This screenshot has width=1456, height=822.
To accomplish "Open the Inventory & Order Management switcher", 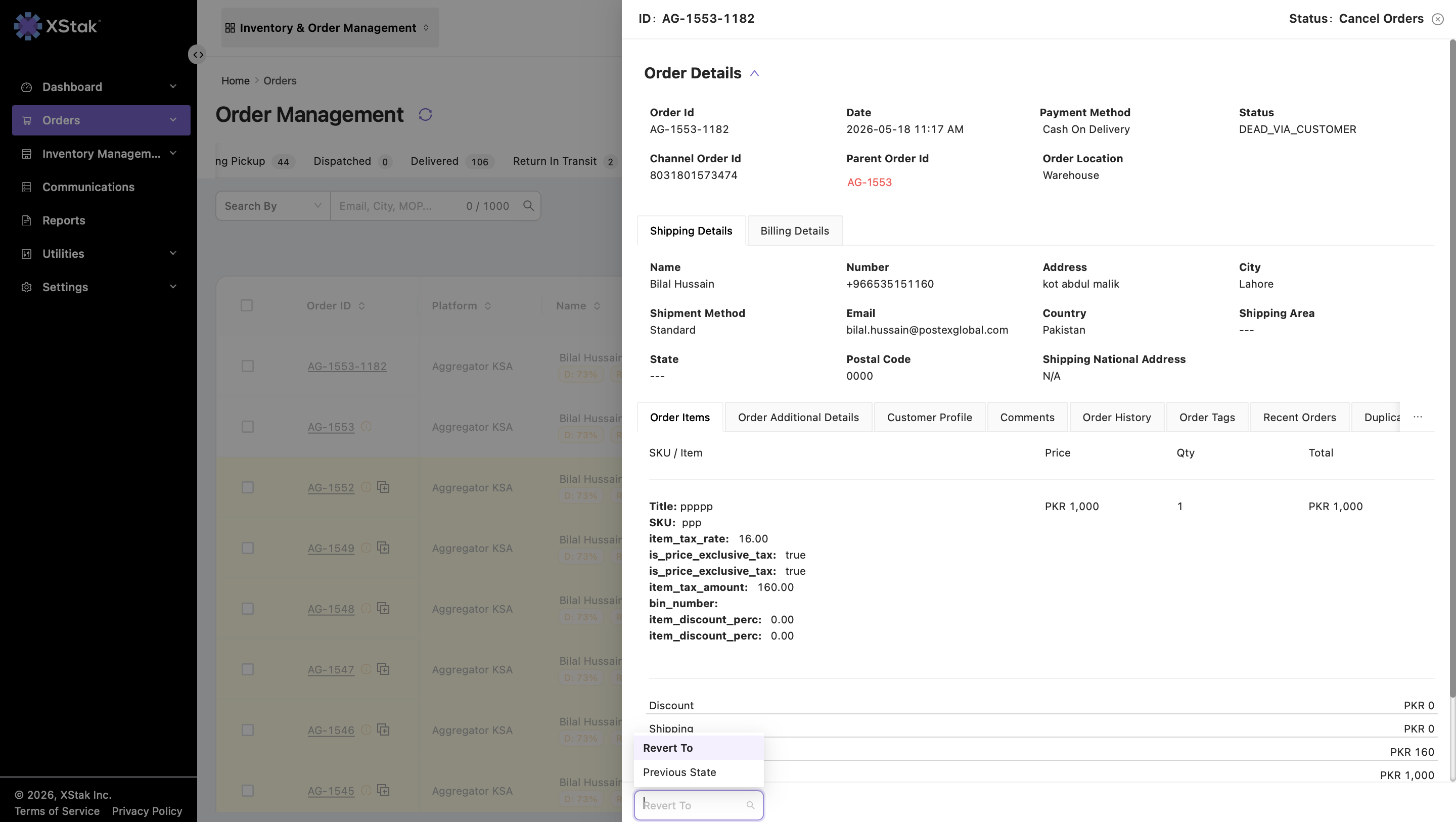I will (x=330, y=28).
